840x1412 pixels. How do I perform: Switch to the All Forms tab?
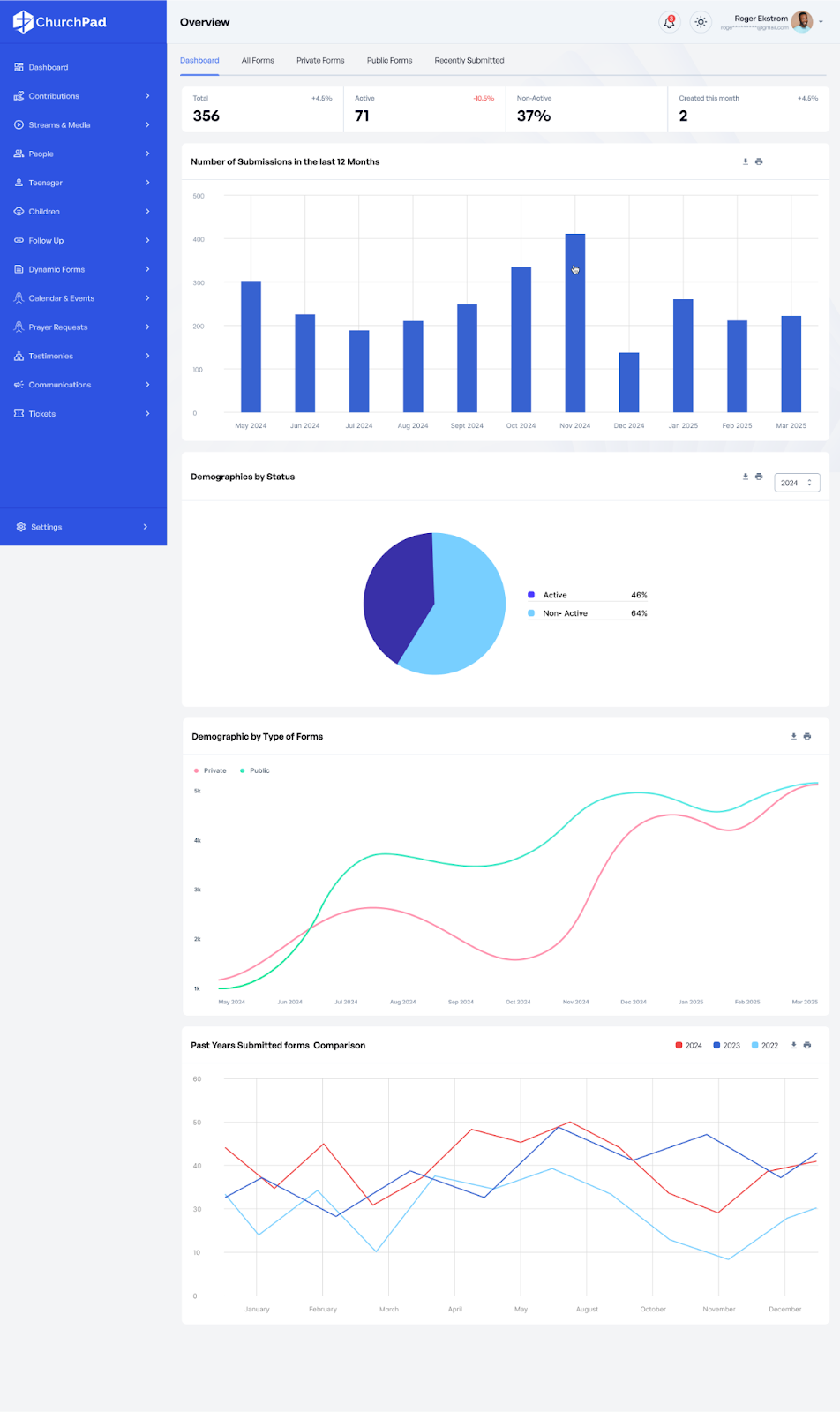pyautogui.click(x=258, y=61)
